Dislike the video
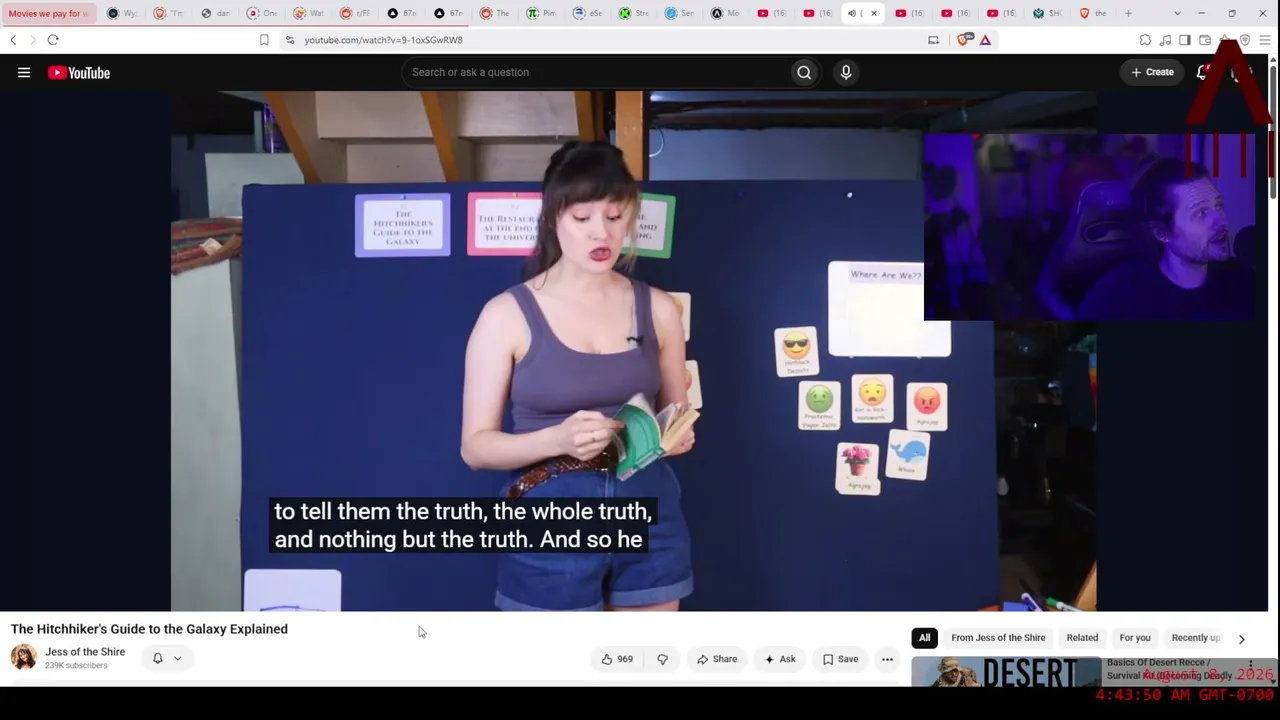This screenshot has width=1280, height=720. point(662,659)
